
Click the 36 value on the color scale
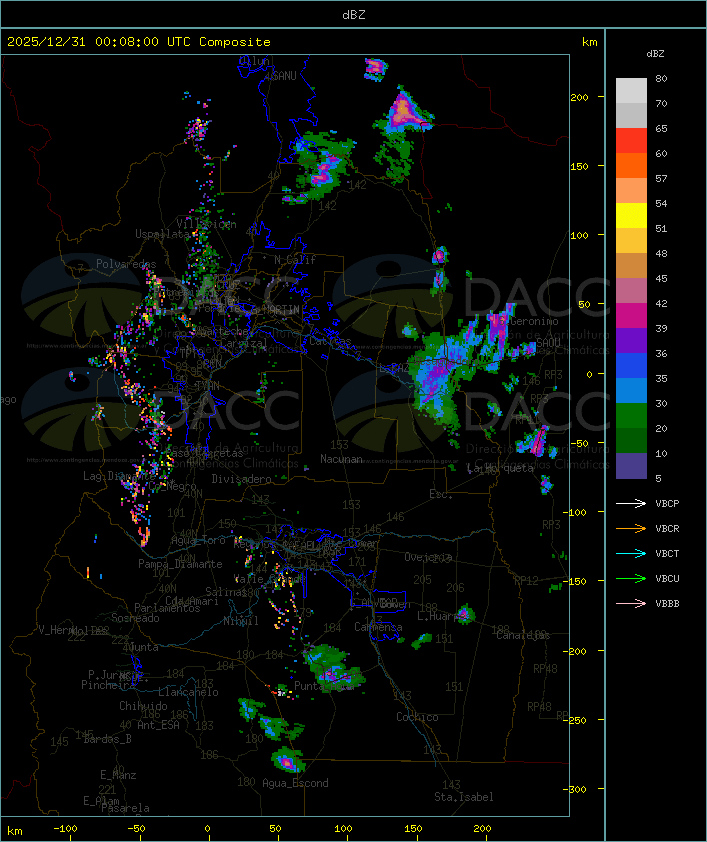coord(661,353)
